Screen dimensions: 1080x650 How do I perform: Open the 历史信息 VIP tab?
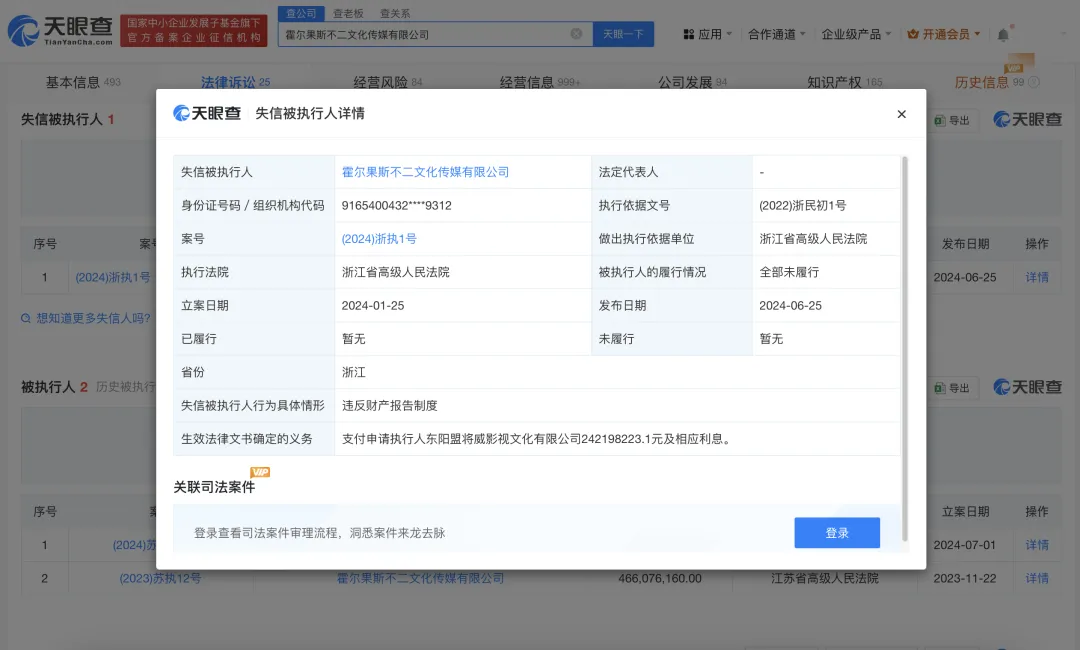click(989, 82)
